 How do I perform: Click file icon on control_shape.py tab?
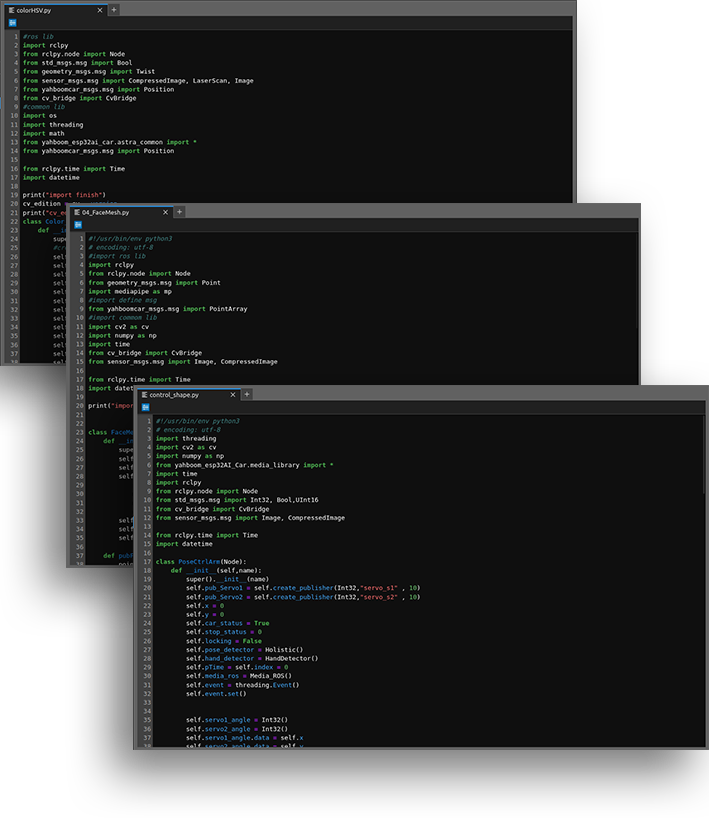coord(145,395)
